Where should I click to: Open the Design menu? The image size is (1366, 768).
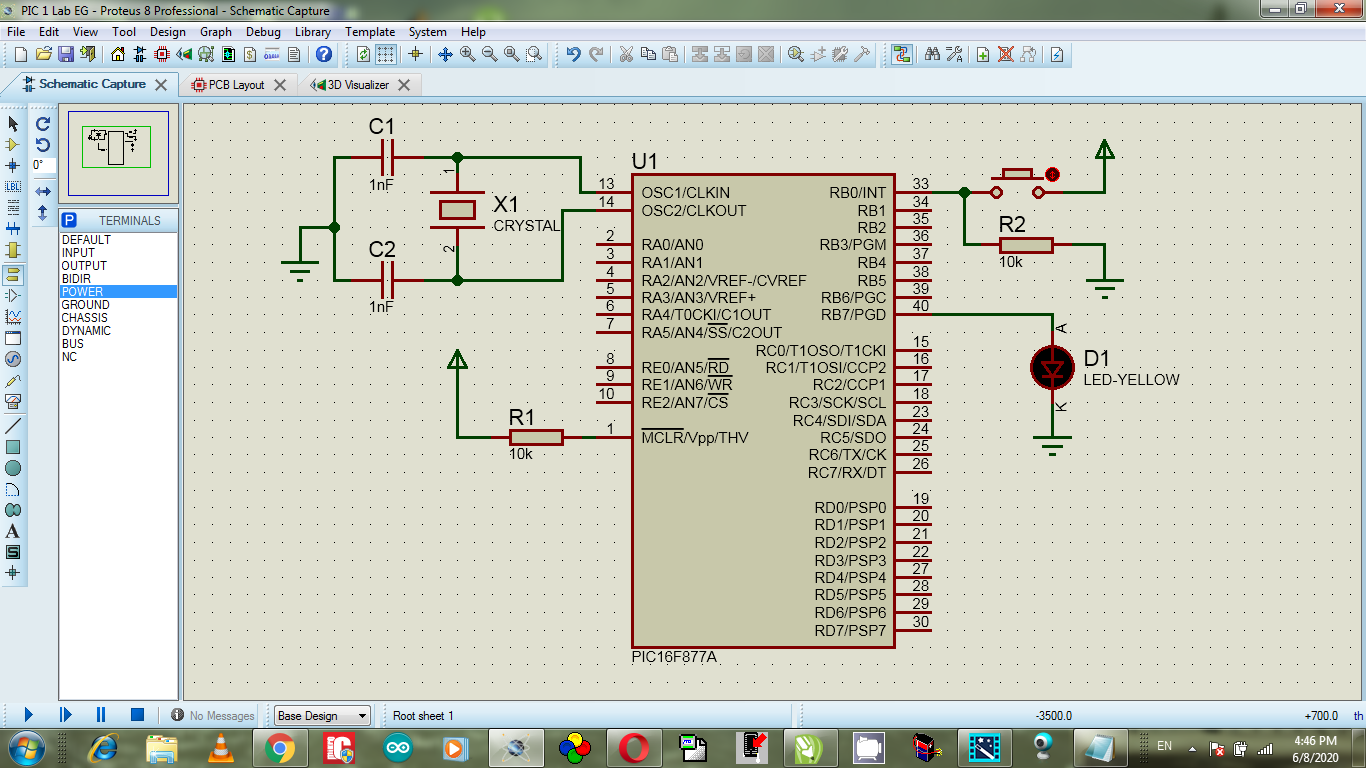point(168,31)
